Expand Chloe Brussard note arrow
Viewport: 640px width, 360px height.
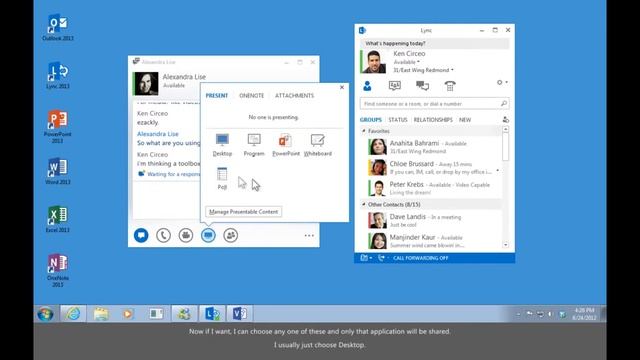coord(498,171)
